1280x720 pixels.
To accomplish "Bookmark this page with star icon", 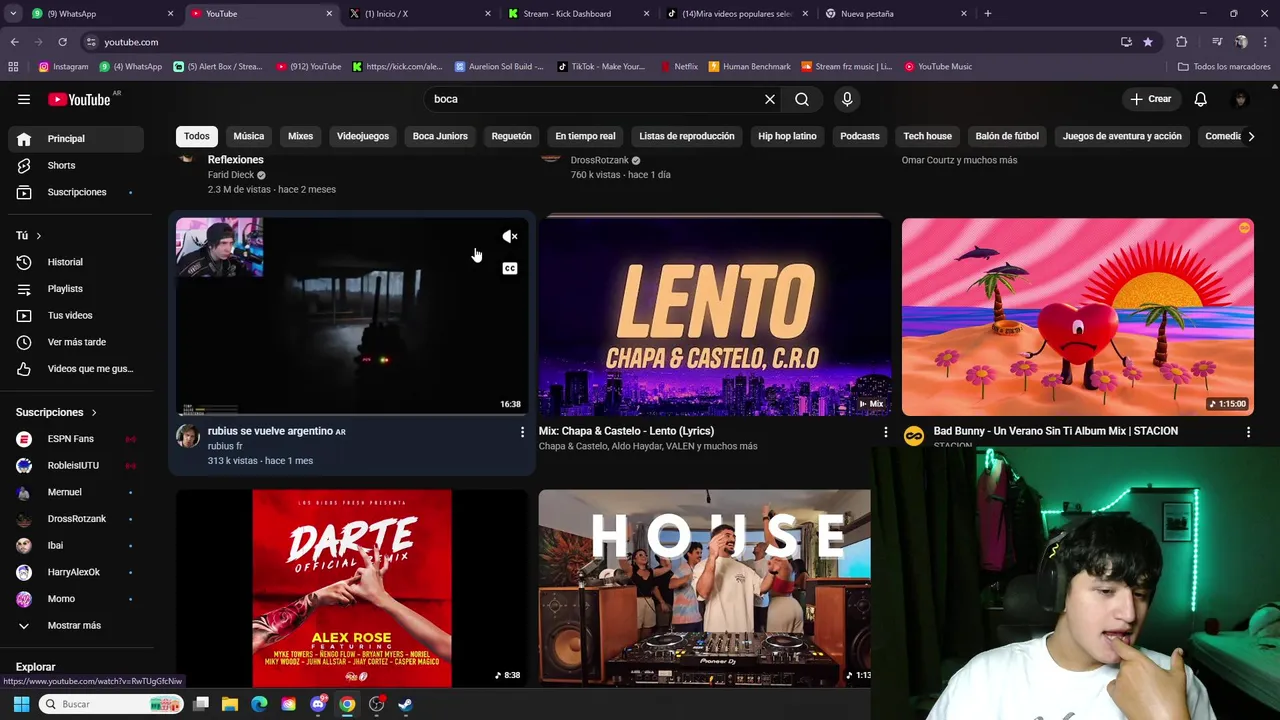I will [1148, 42].
